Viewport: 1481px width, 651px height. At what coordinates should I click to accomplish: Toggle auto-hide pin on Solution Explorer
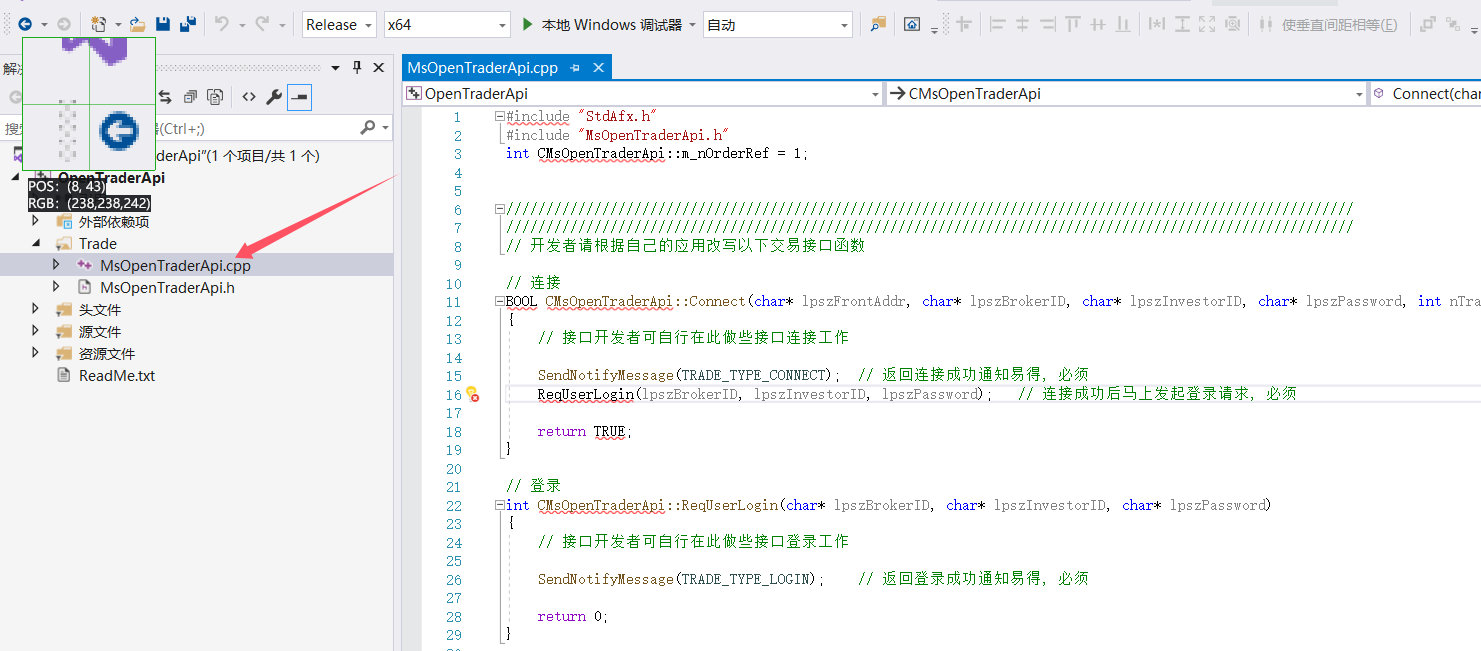point(357,67)
